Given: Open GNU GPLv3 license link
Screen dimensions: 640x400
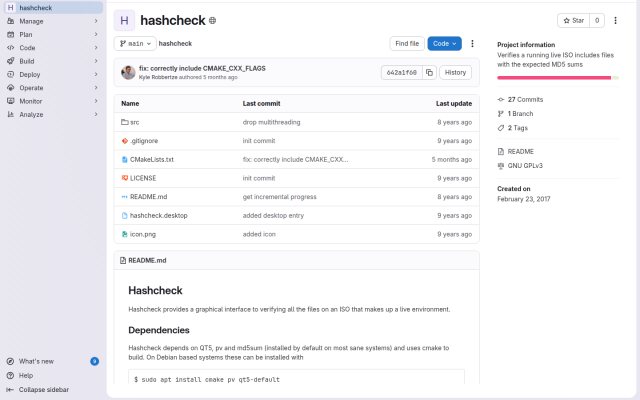Looking at the screenshot, I should [520, 166].
